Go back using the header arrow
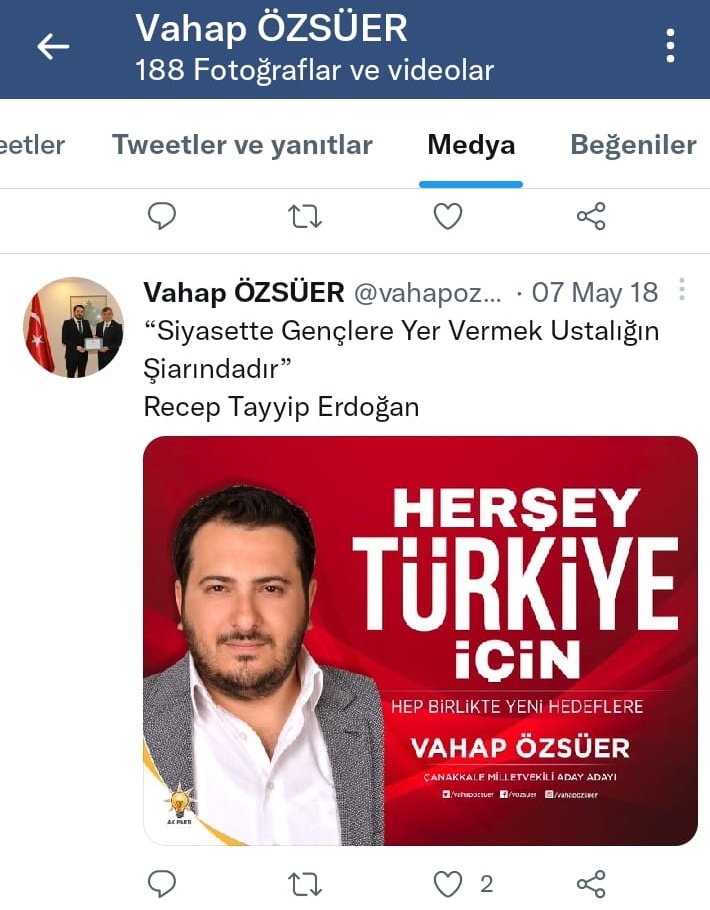The image size is (710, 910). coord(53,46)
